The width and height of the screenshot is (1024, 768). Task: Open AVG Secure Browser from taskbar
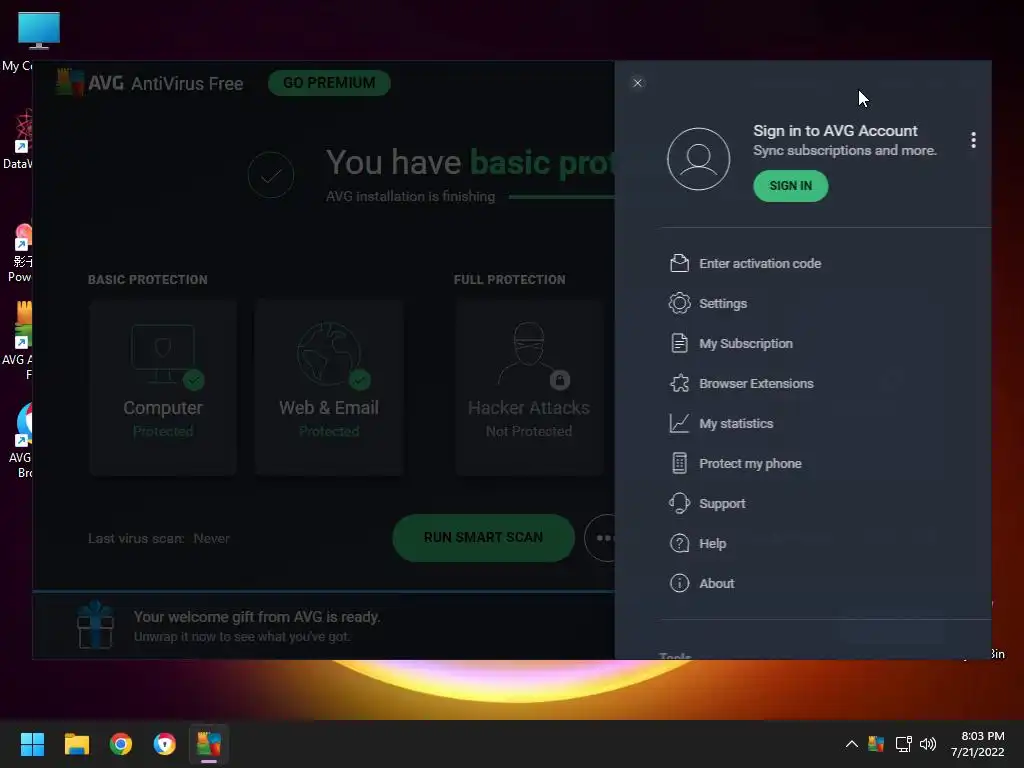click(x=165, y=744)
